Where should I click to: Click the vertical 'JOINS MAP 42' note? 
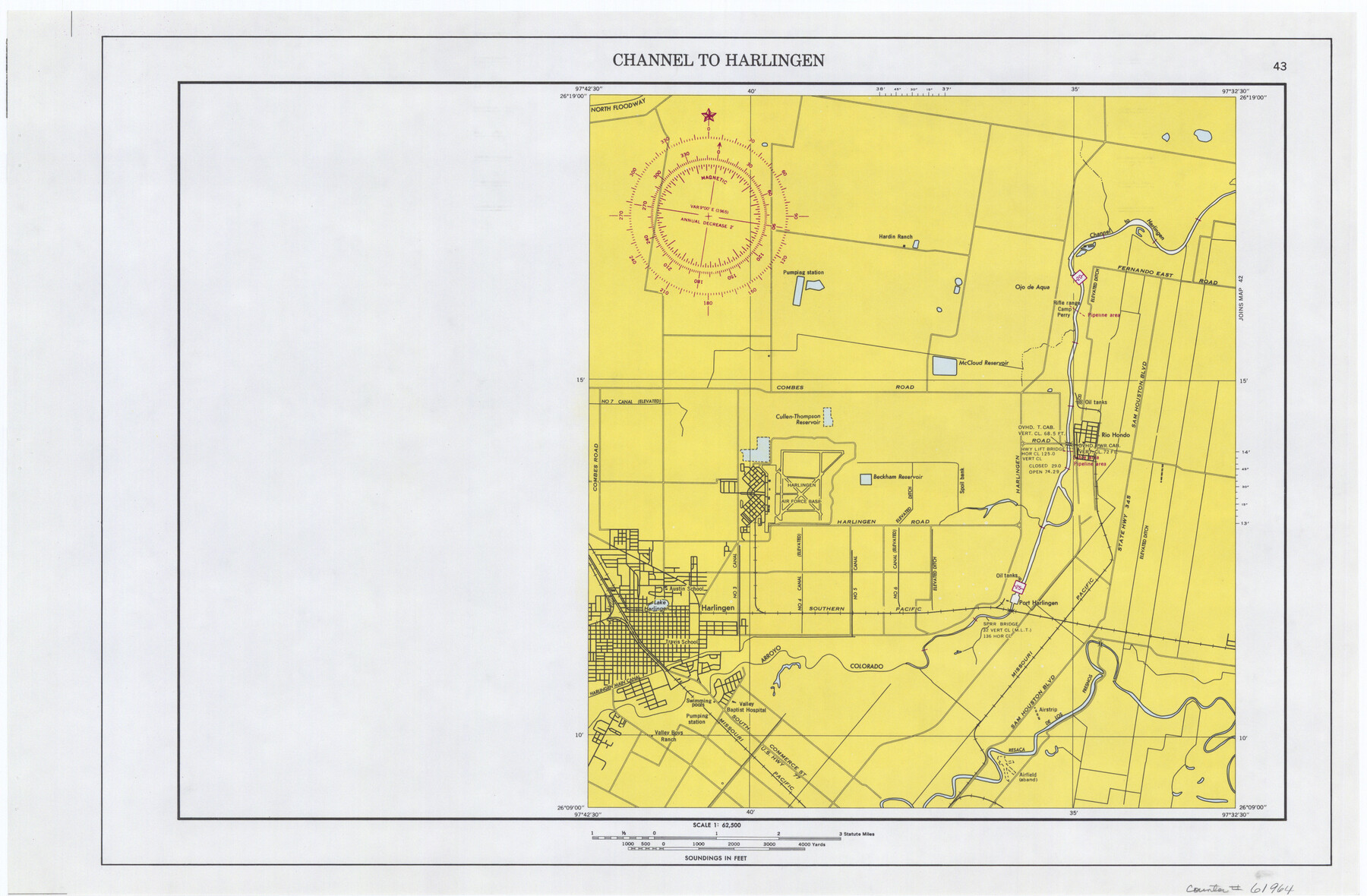click(1241, 298)
